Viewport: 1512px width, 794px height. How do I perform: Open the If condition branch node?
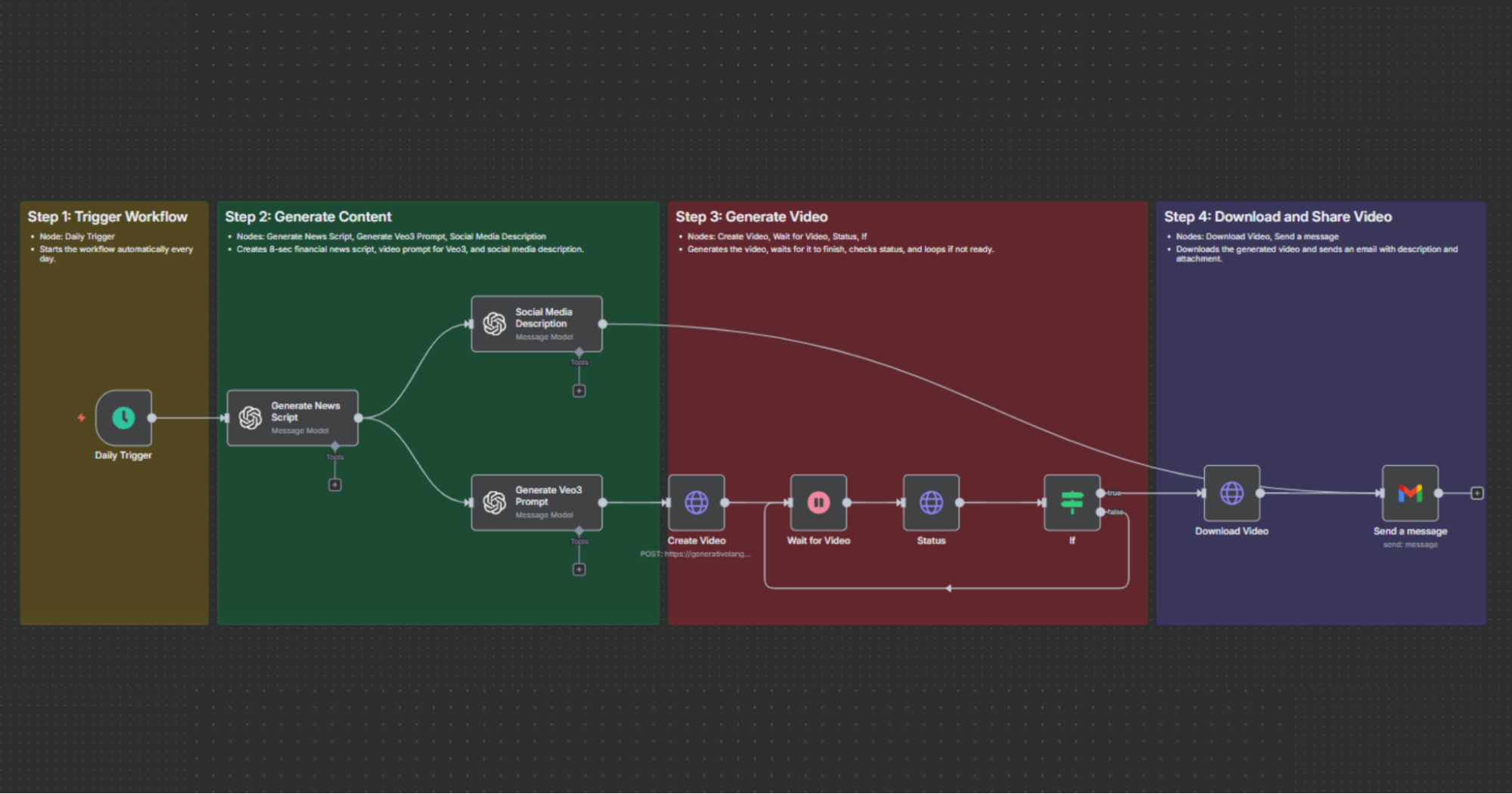pyautogui.click(x=1072, y=501)
